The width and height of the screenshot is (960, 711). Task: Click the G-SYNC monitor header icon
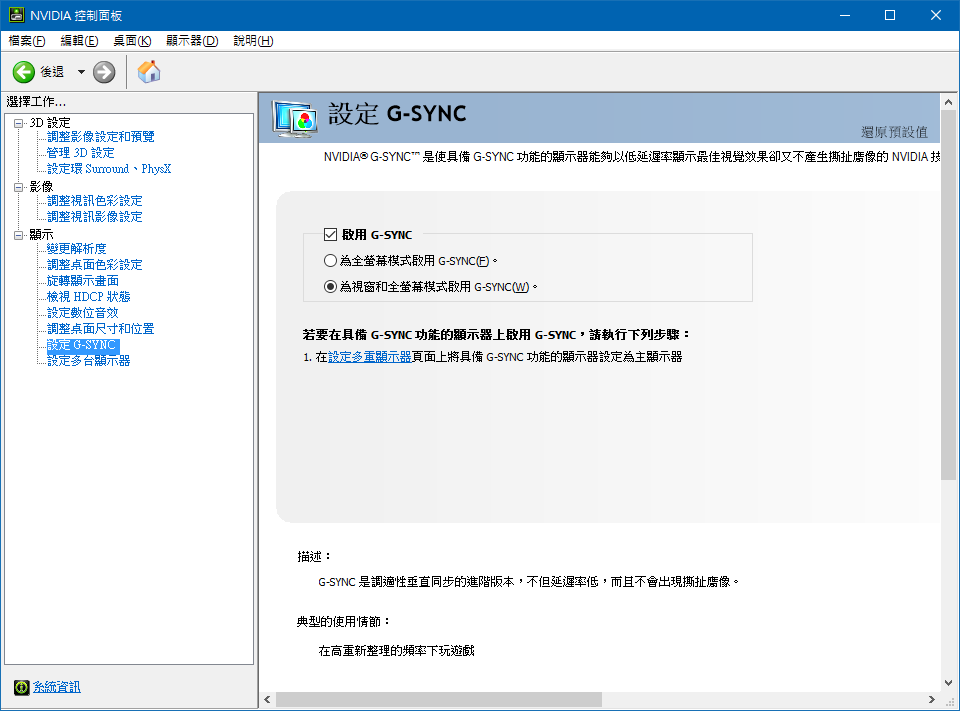[x=295, y=118]
